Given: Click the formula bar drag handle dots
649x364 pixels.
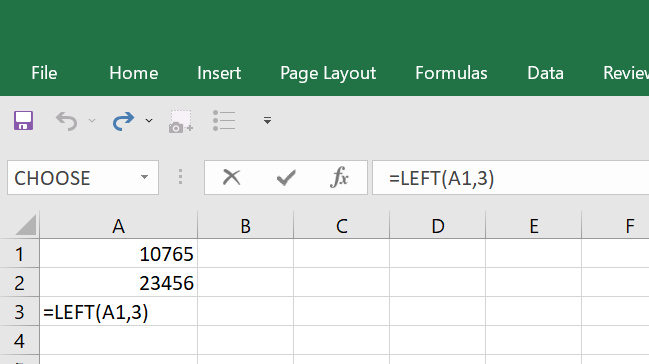Looking at the screenshot, I should [180, 177].
